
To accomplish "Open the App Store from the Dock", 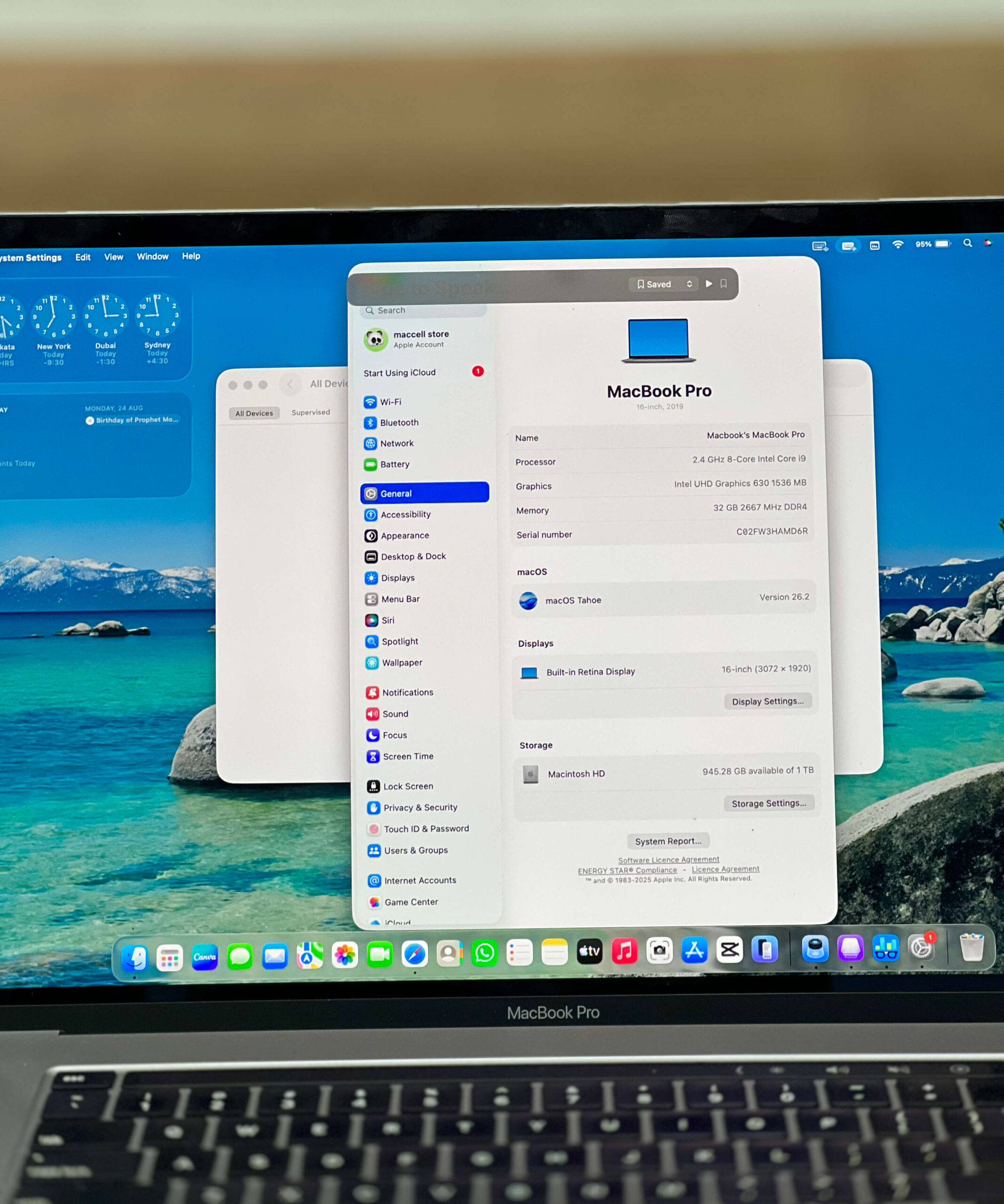I will click(695, 950).
